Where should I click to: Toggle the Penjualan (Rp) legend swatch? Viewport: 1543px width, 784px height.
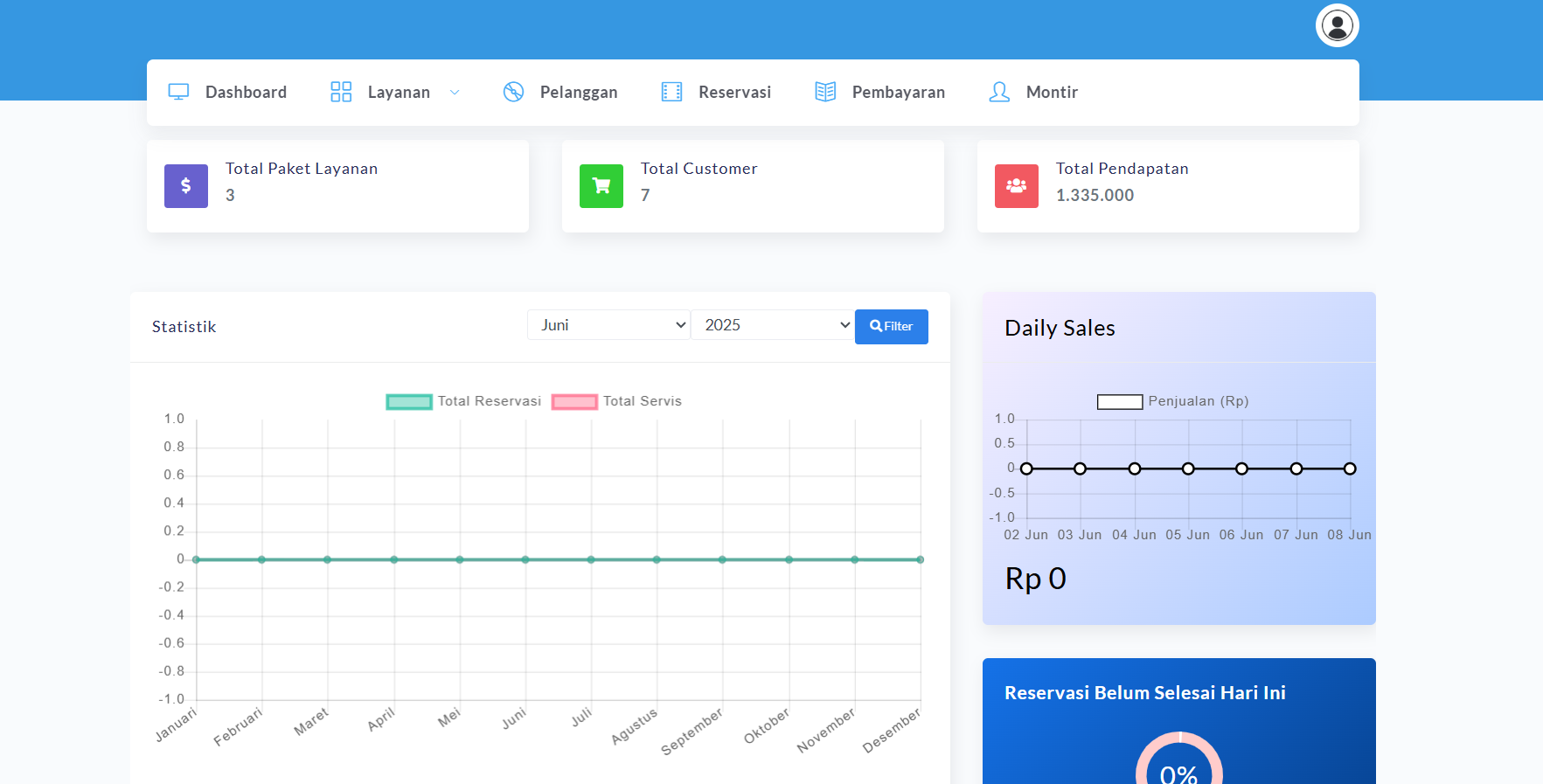tap(1120, 402)
